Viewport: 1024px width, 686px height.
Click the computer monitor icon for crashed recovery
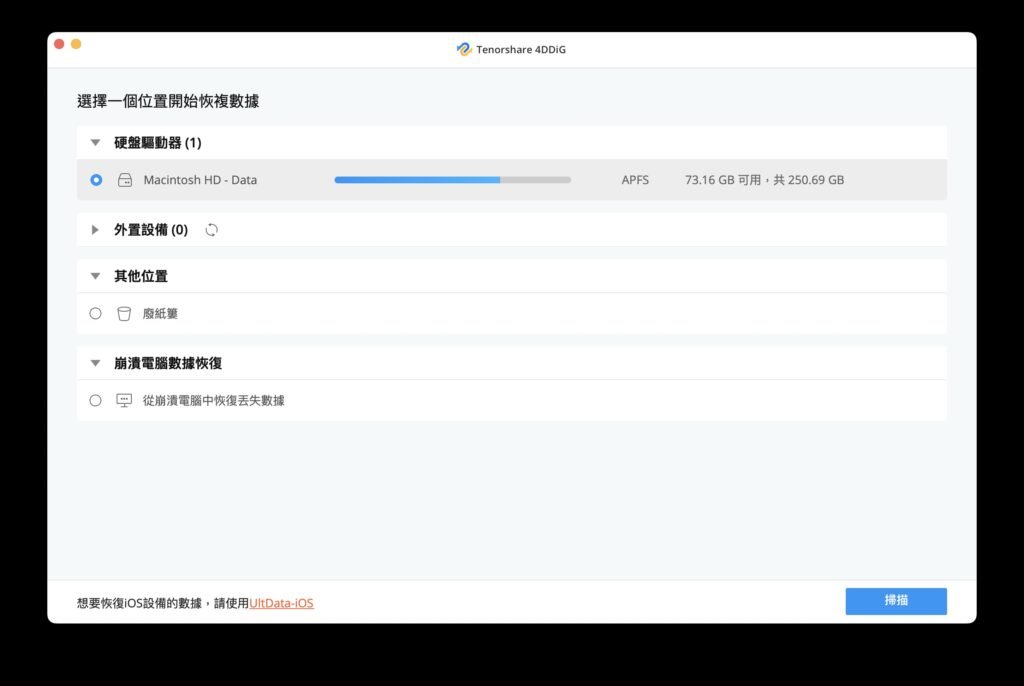click(x=124, y=400)
